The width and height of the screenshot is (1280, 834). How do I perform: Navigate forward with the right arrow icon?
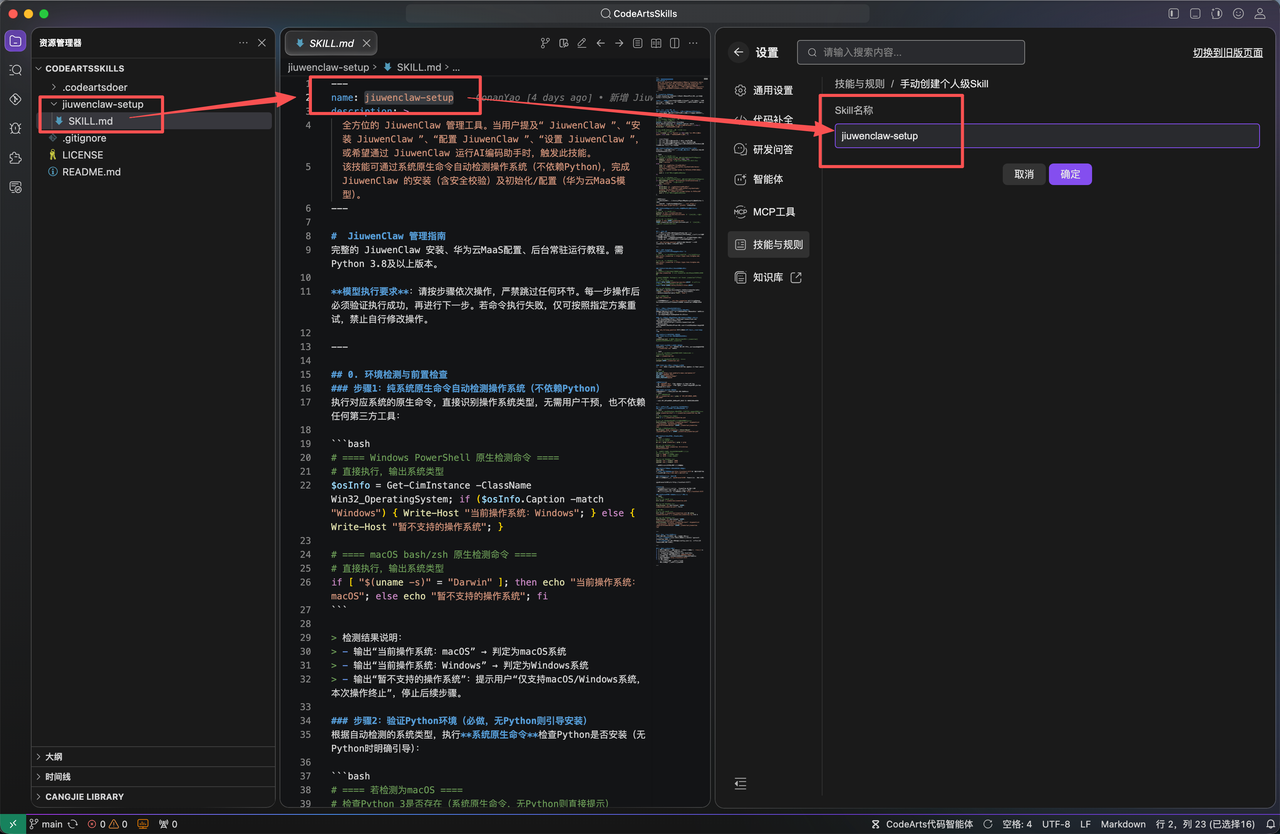[619, 43]
